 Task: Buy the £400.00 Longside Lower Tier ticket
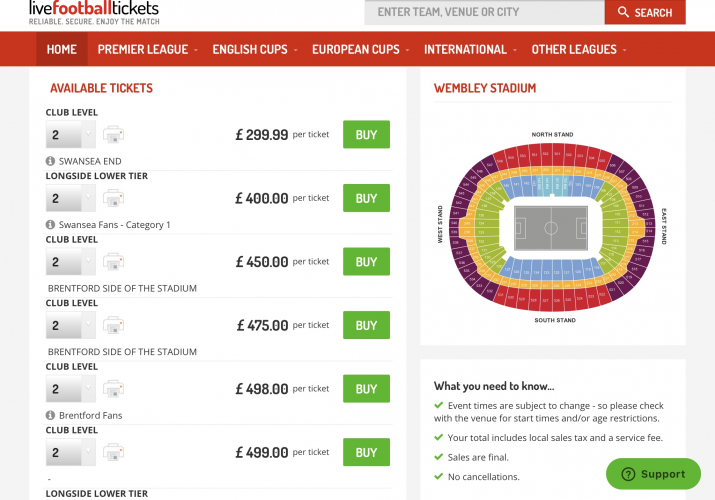tap(366, 198)
